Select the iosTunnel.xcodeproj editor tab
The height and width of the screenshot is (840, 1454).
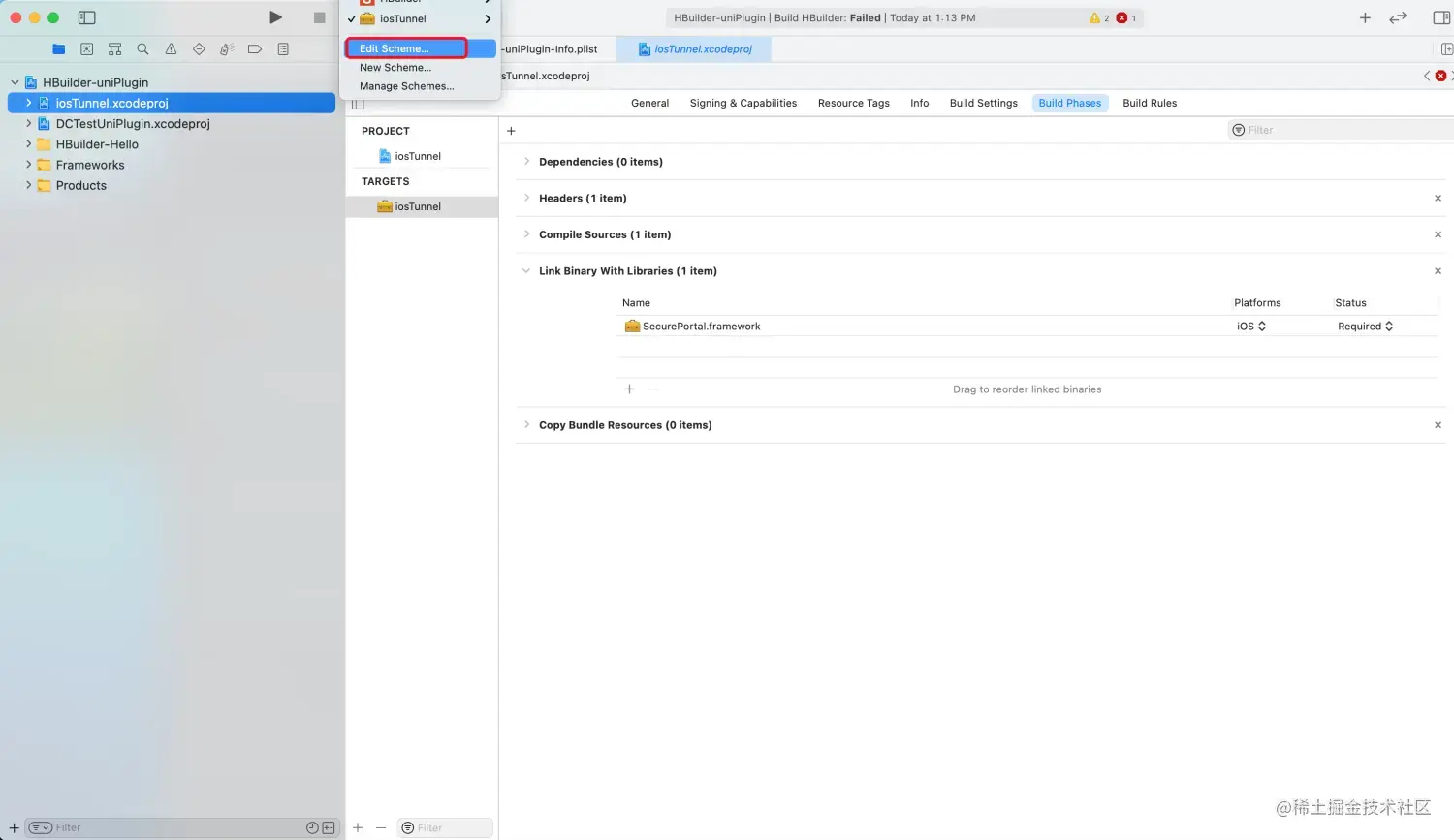coord(694,49)
